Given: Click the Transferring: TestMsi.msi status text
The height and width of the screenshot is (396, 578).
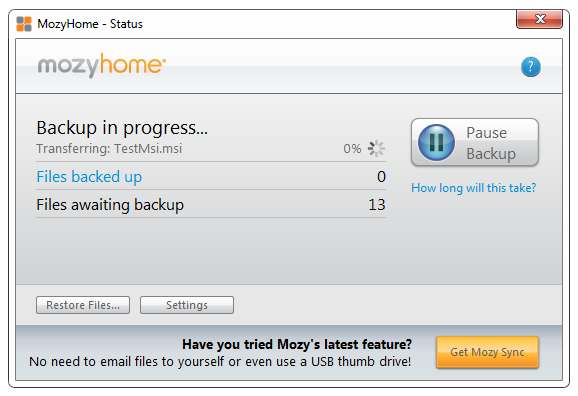Looking at the screenshot, I should [x=109, y=149].
